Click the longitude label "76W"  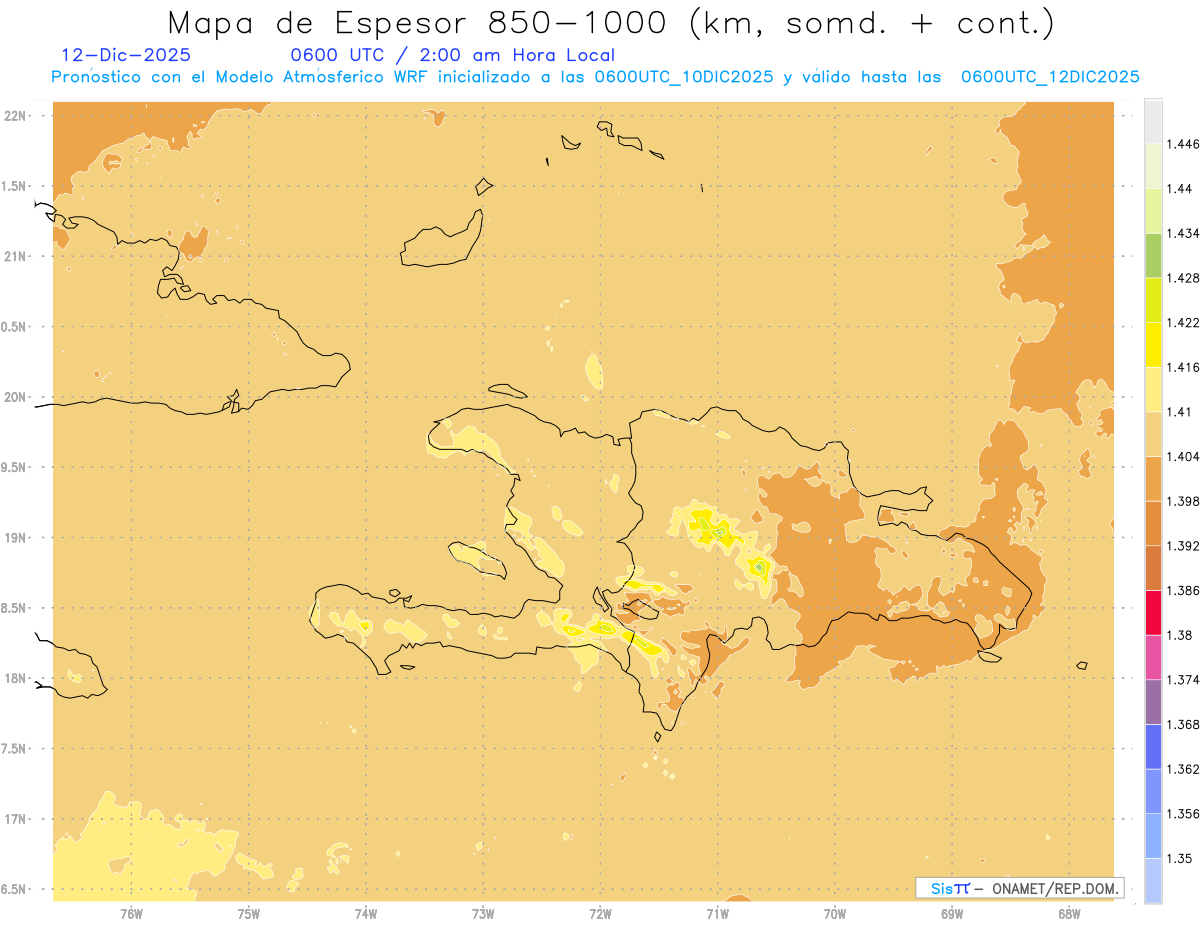tap(131, 914)
